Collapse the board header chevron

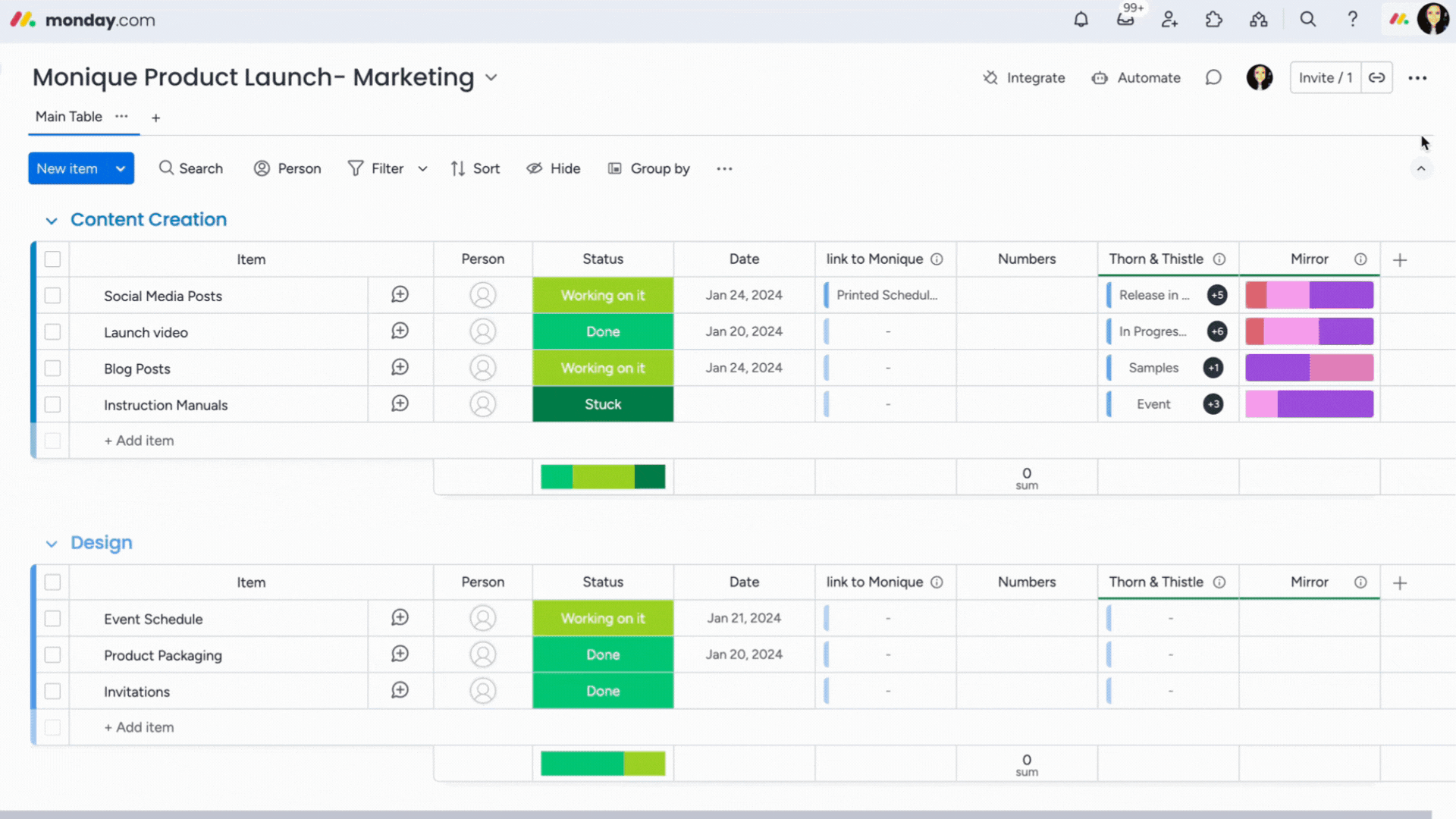pyautogui.click(x=1421, y=168)
